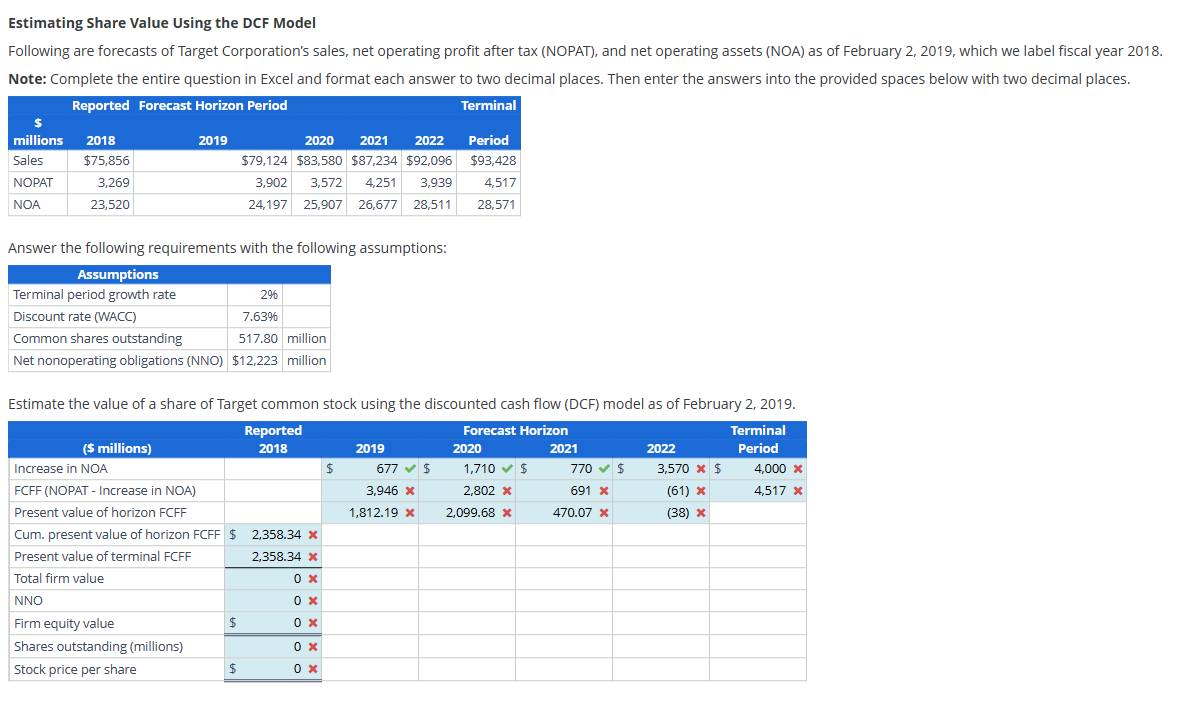The width and height of the screenshot is (1193, 704).
Task: Click the red X next to 2,802
Action: tap(507, 491)
